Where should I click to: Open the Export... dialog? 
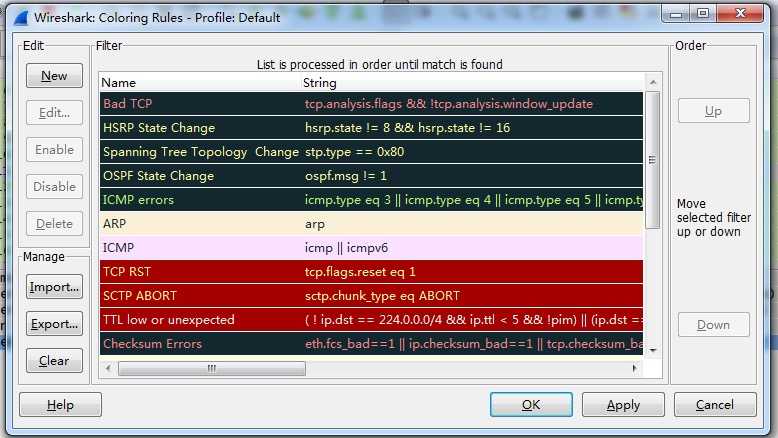54,324
